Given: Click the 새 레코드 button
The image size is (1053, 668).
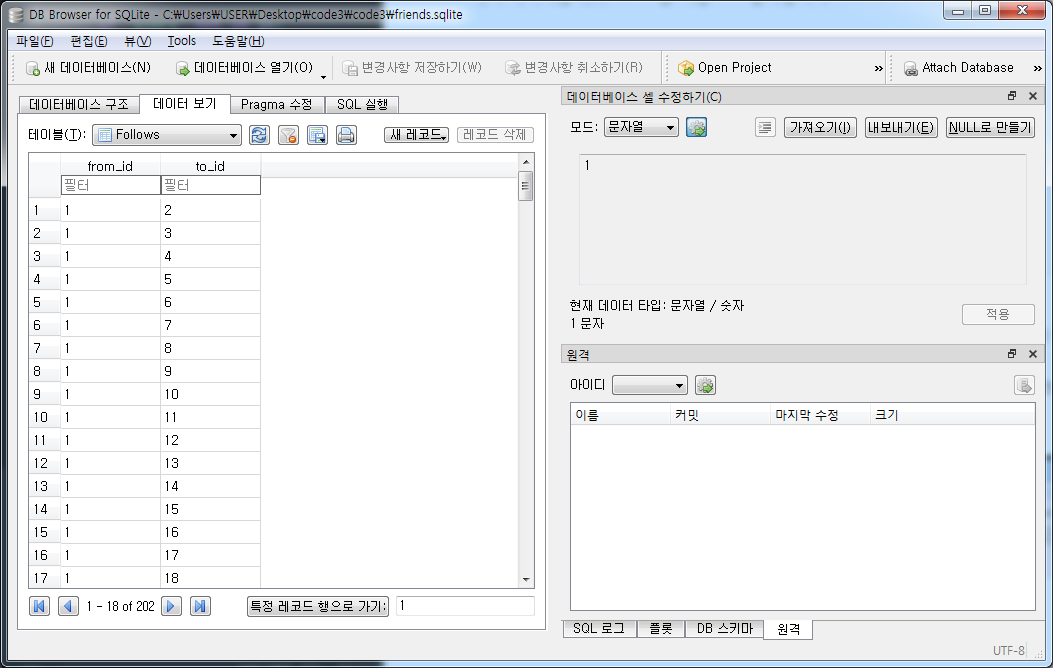Looking at the screenshot, I should [416, 135].
